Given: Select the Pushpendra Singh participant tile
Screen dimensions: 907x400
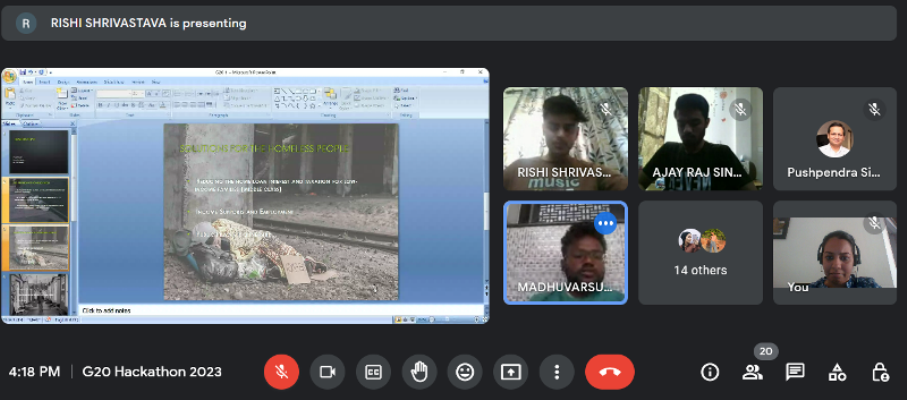Looking at the screenshot, I should click(834, 138).
